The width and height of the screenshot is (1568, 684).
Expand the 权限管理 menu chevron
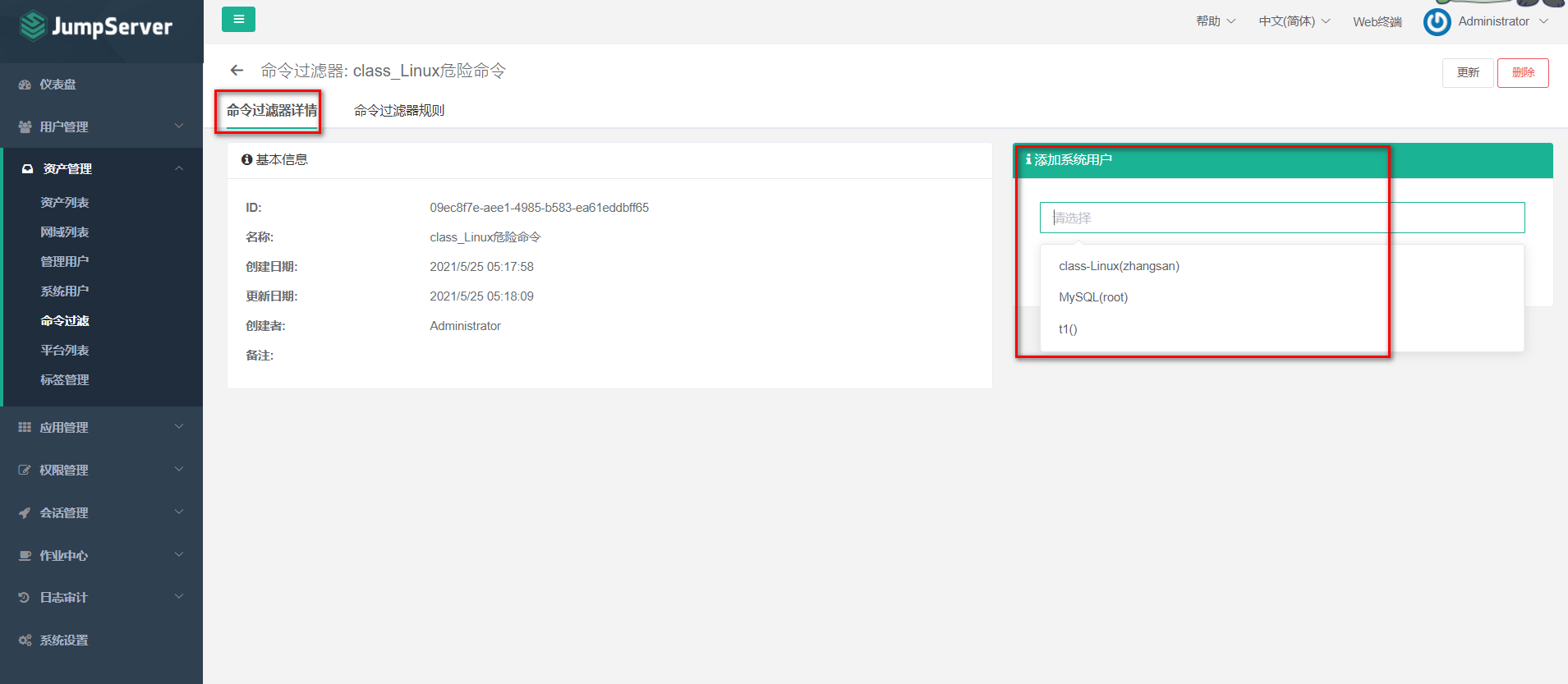coord(179,470)
